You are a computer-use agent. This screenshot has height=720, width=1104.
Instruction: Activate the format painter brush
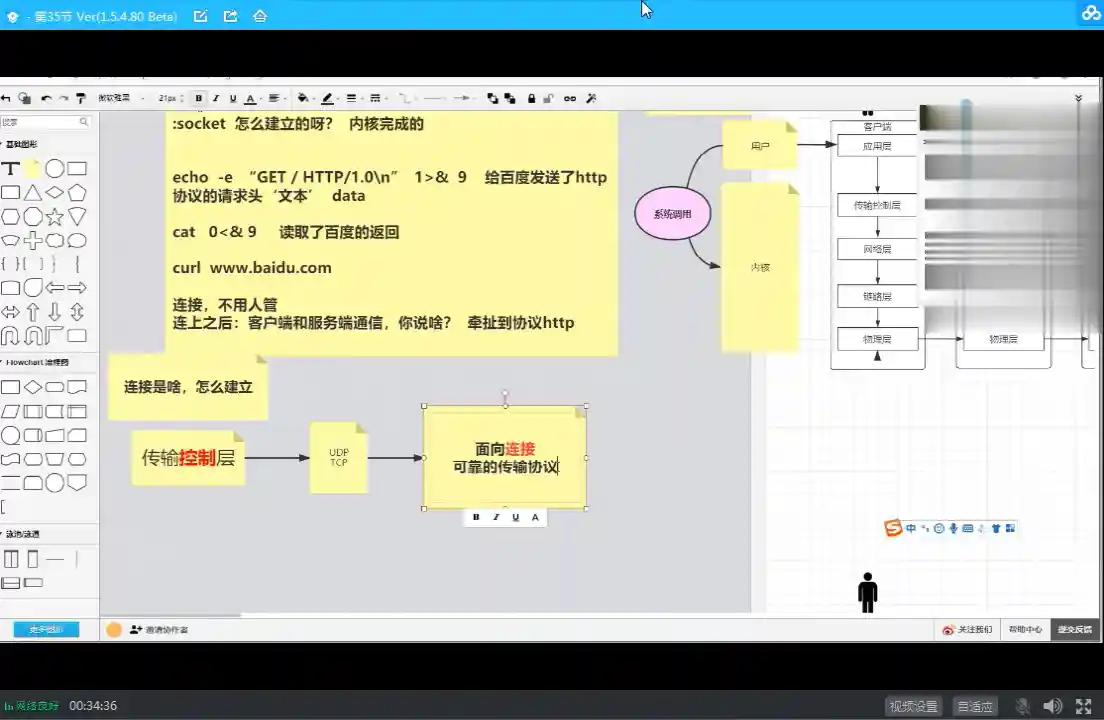(81, 99)
